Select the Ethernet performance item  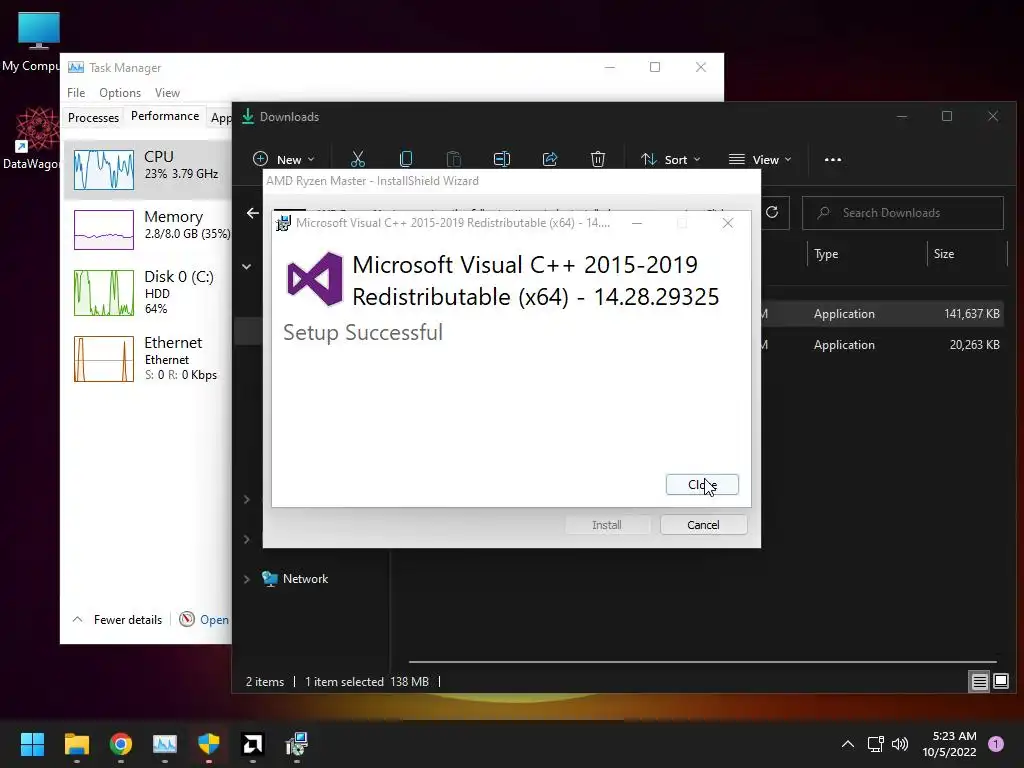click(148, 359)
